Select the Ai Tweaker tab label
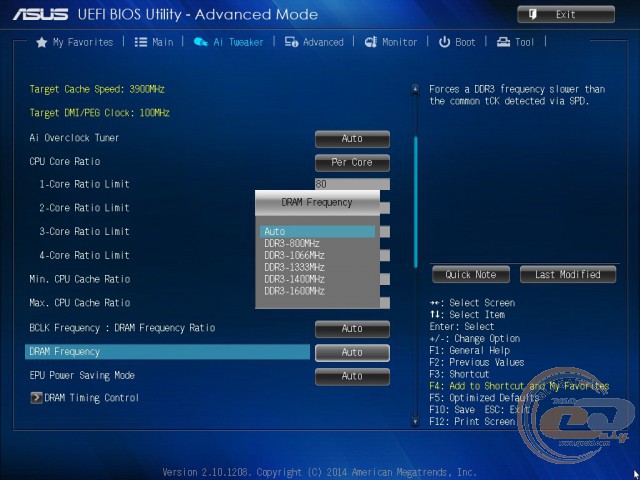640x480 pixels. pyautogui.click(x=238, y=42)
